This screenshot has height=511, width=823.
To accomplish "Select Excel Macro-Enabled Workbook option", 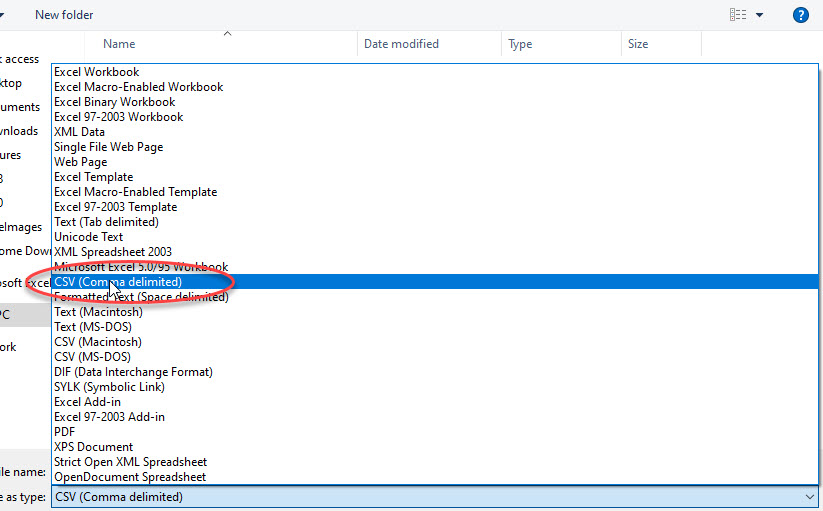I will [x=139, y=87].
